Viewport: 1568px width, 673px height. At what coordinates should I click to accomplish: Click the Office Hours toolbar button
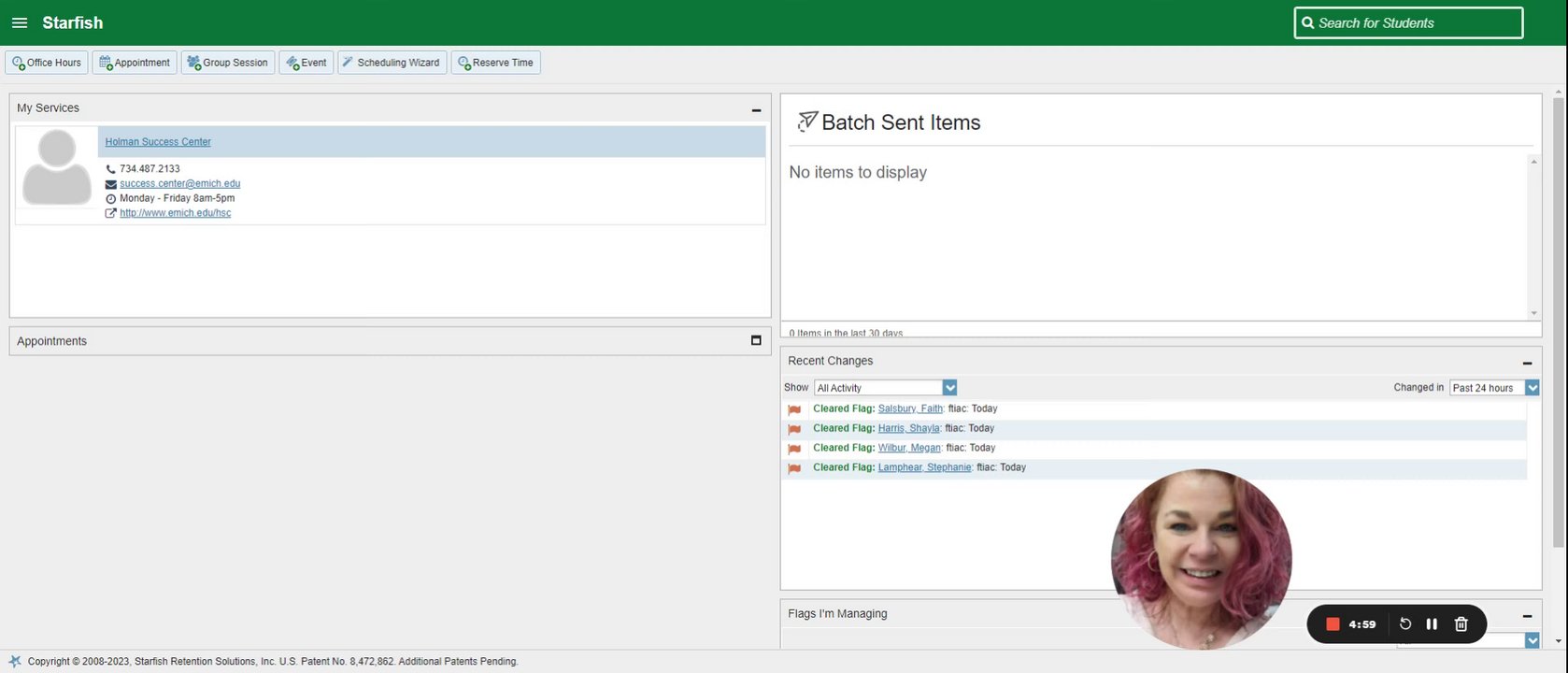coord(47,63)
